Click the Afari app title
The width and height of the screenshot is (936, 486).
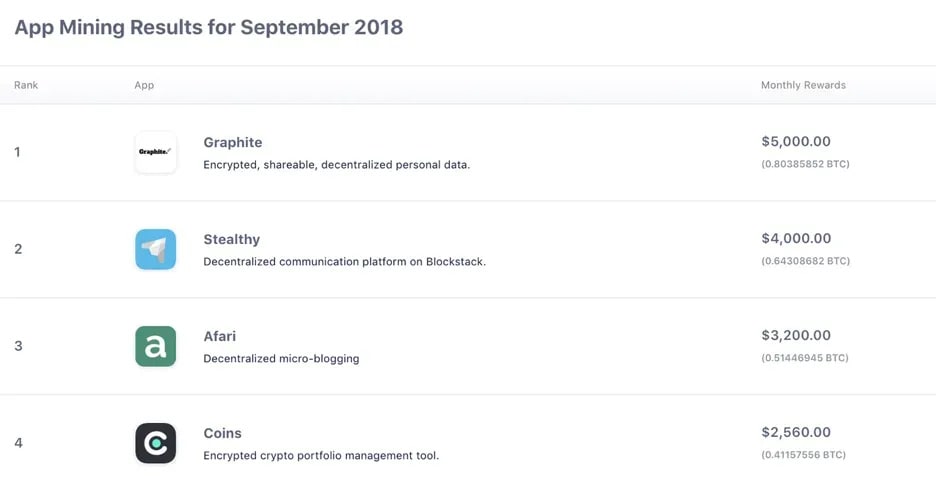pyautogui.click(x=220, y=336)
